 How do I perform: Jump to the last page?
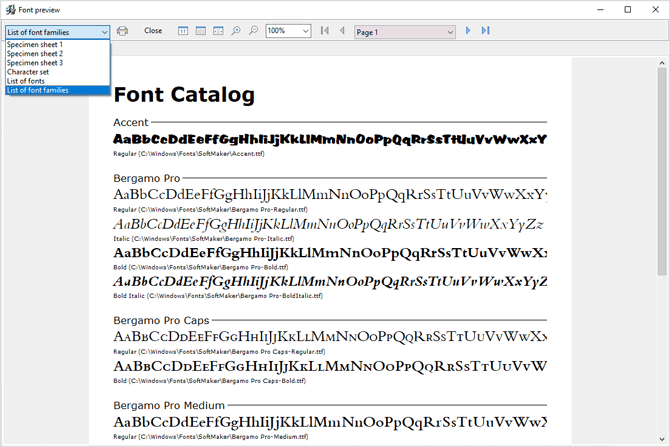[x=485, y=31]
